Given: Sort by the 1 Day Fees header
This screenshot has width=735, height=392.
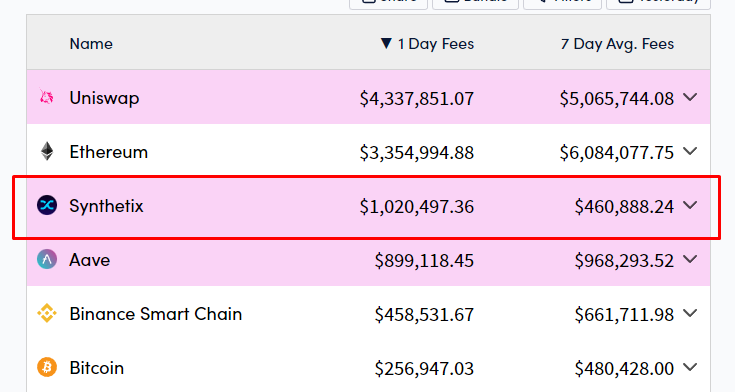Looking at the screenshot, I should tap(436, 44).
